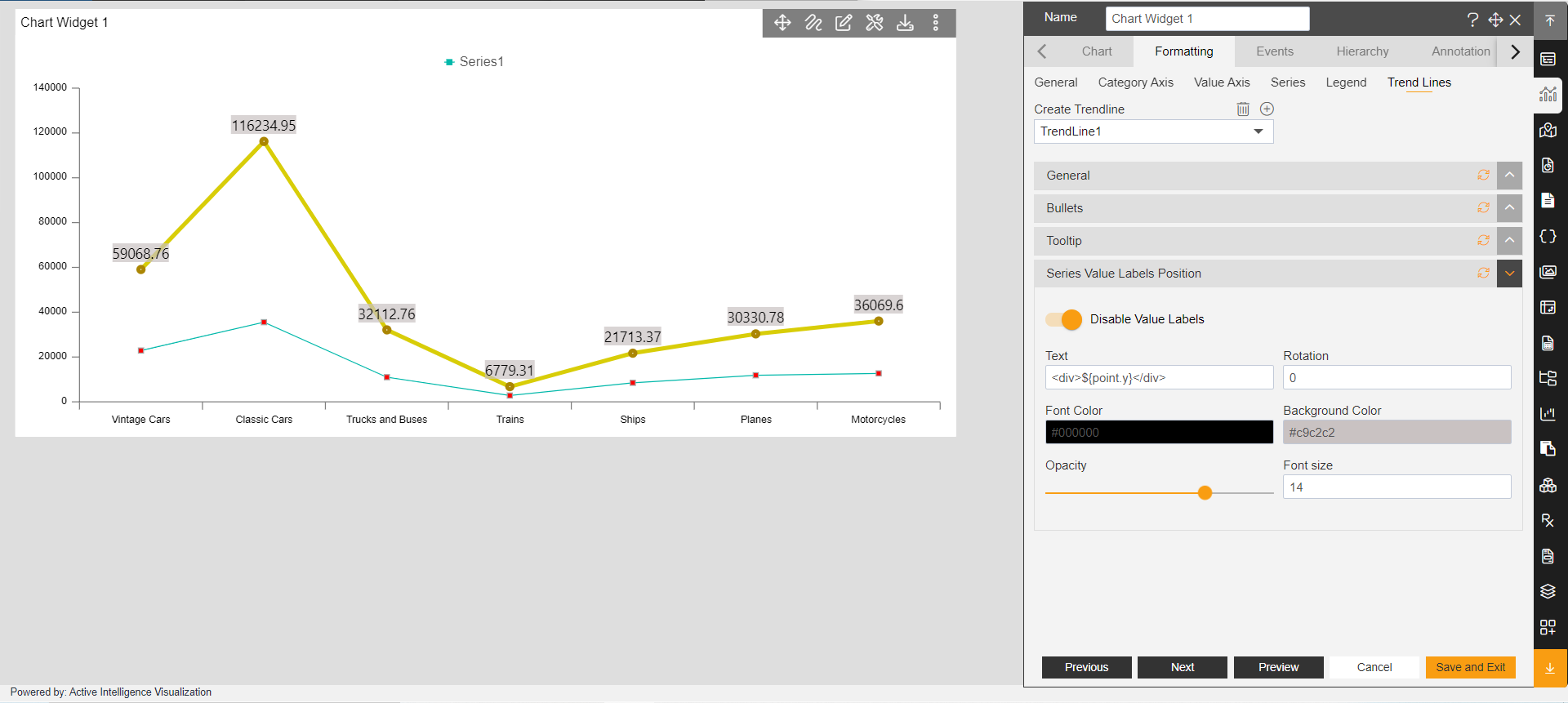Click the Background Color #c9c2c2 swatch
The height and width of the screenshot is (703, 1568).
pyautogui.click(x=1396, y=432)
